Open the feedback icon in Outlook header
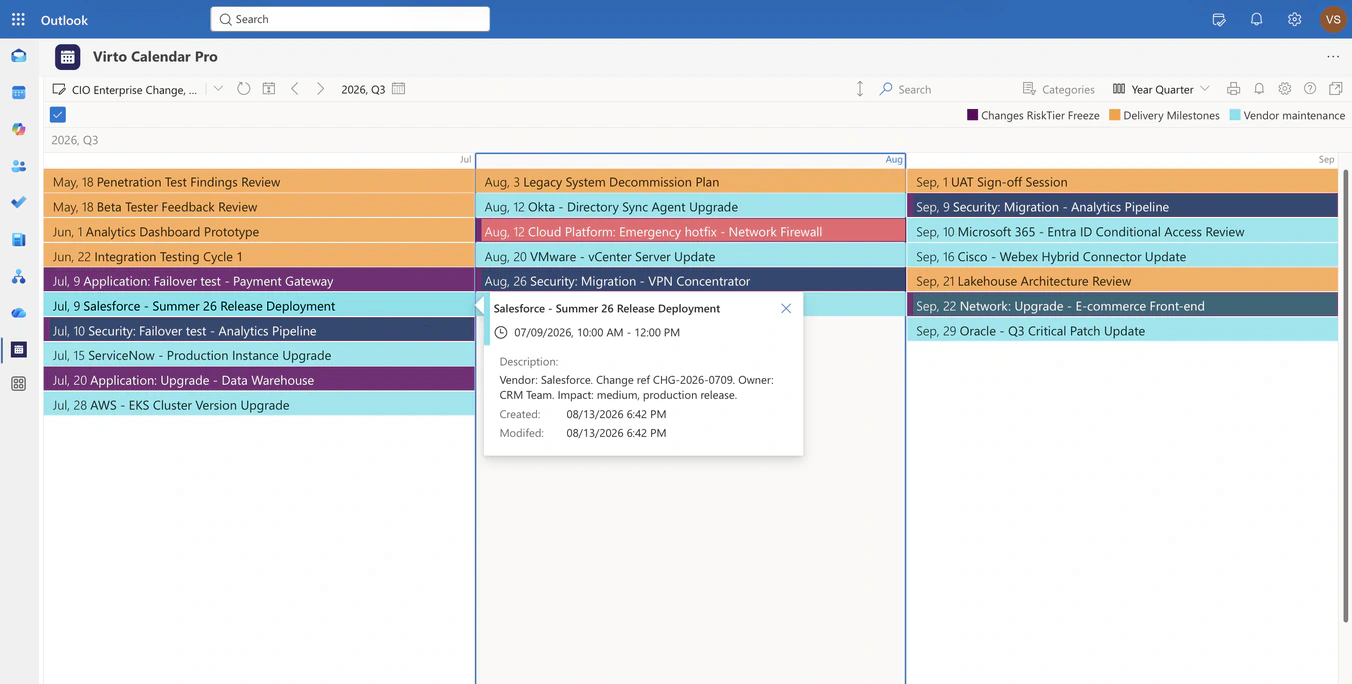Viewport: 1352px width, 684px height. [1219, 19]
